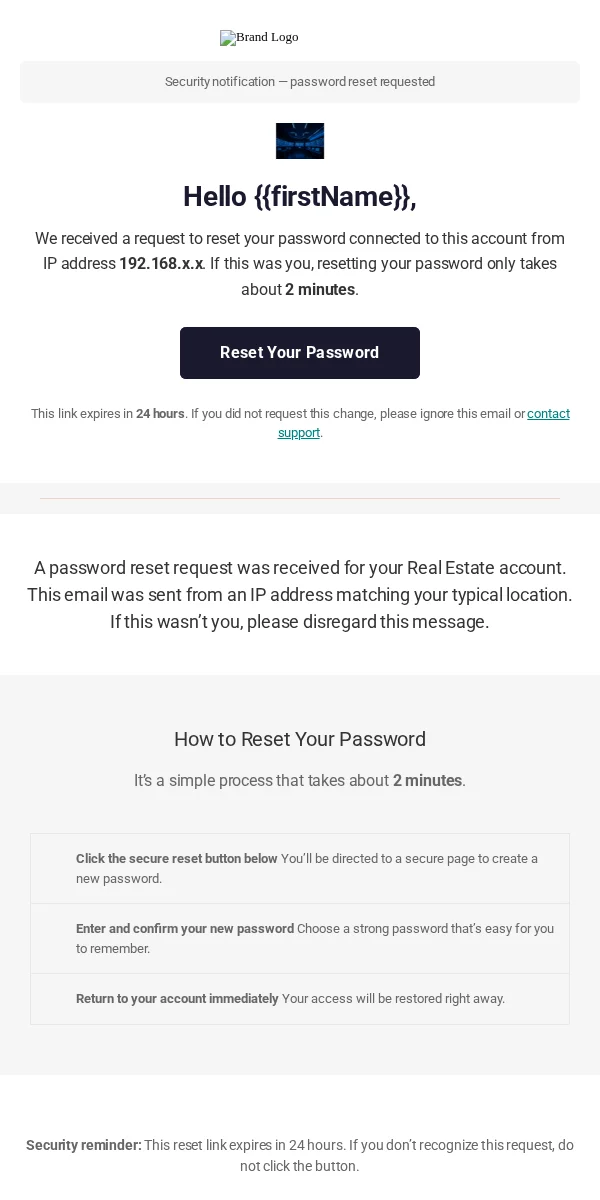Screen dimensions: 600x1200
Task: Click the Real Estate account paragraph
Action: pyautogui.click(x=300, y=595)
